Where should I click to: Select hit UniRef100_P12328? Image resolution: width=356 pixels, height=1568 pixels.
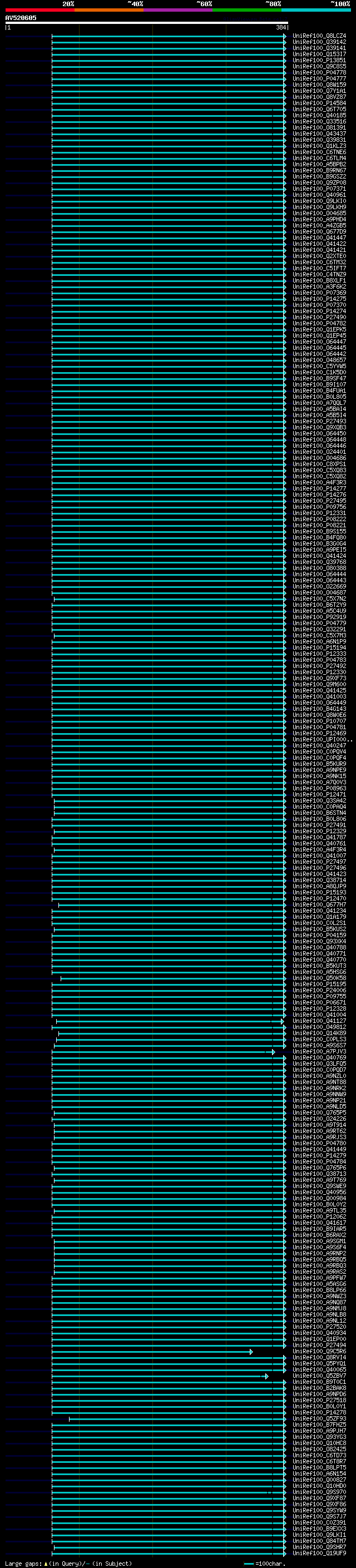[x=319, y=1008]
